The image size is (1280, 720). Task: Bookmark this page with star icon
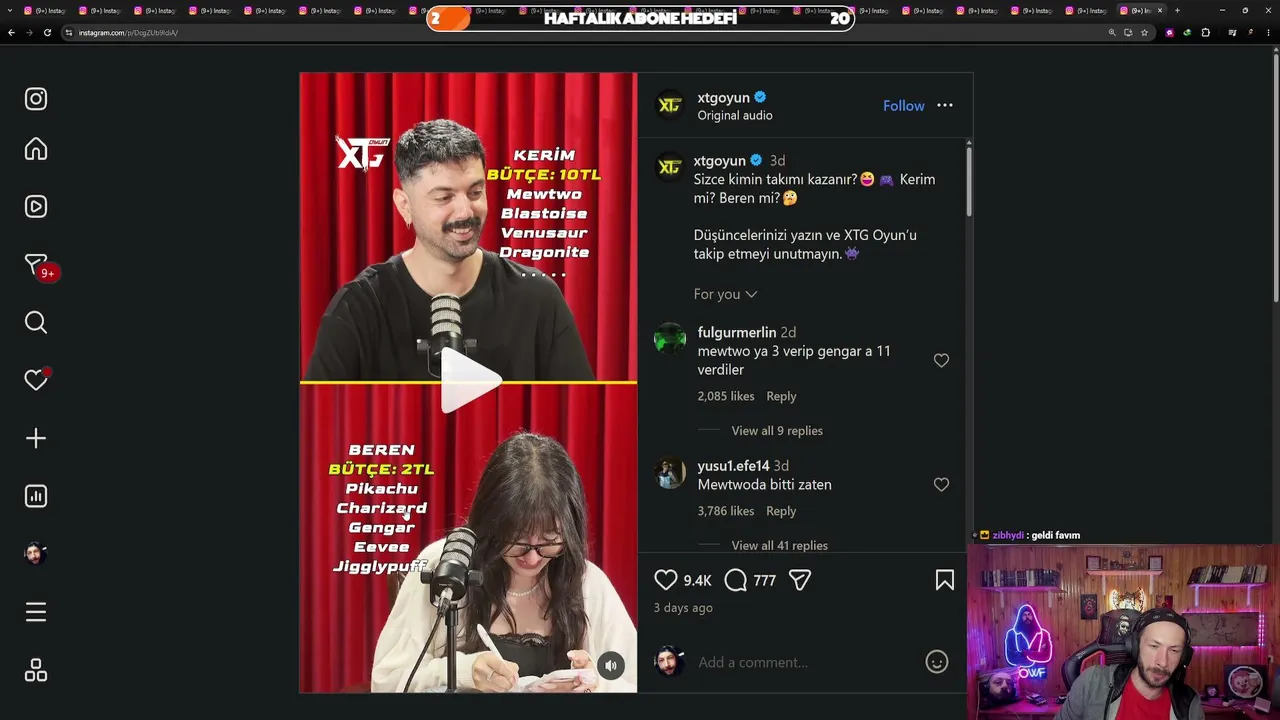tap(1145, 33)
